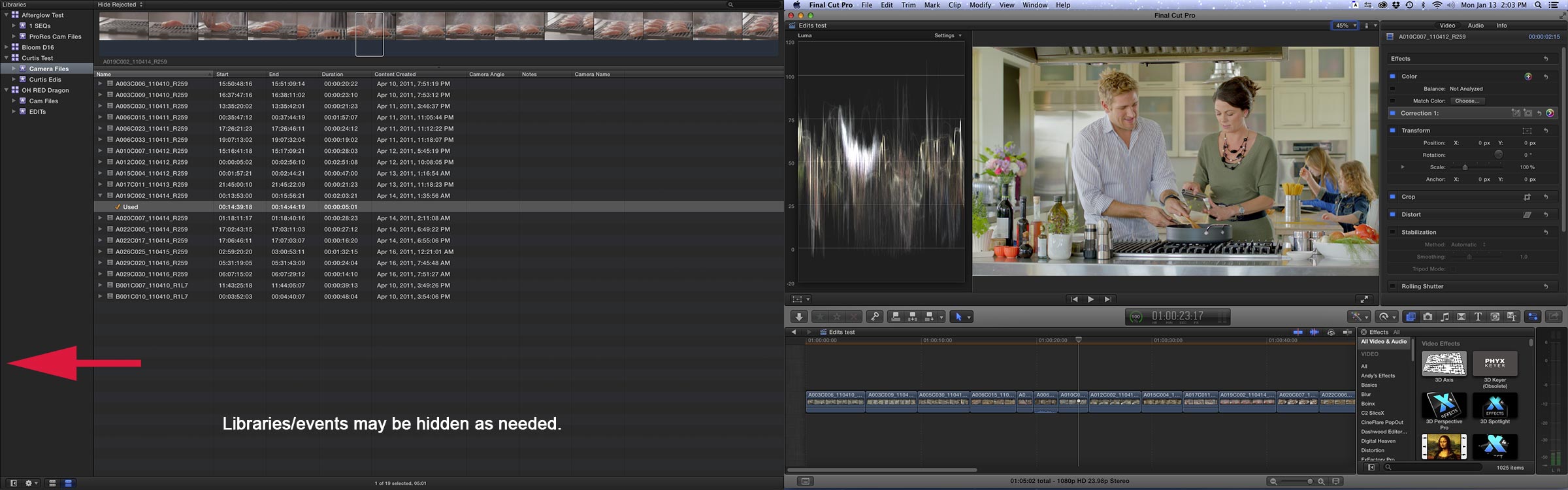Enable the Stabilization checkbox
The image size is (1568, 490).
tap(1392, 232)
